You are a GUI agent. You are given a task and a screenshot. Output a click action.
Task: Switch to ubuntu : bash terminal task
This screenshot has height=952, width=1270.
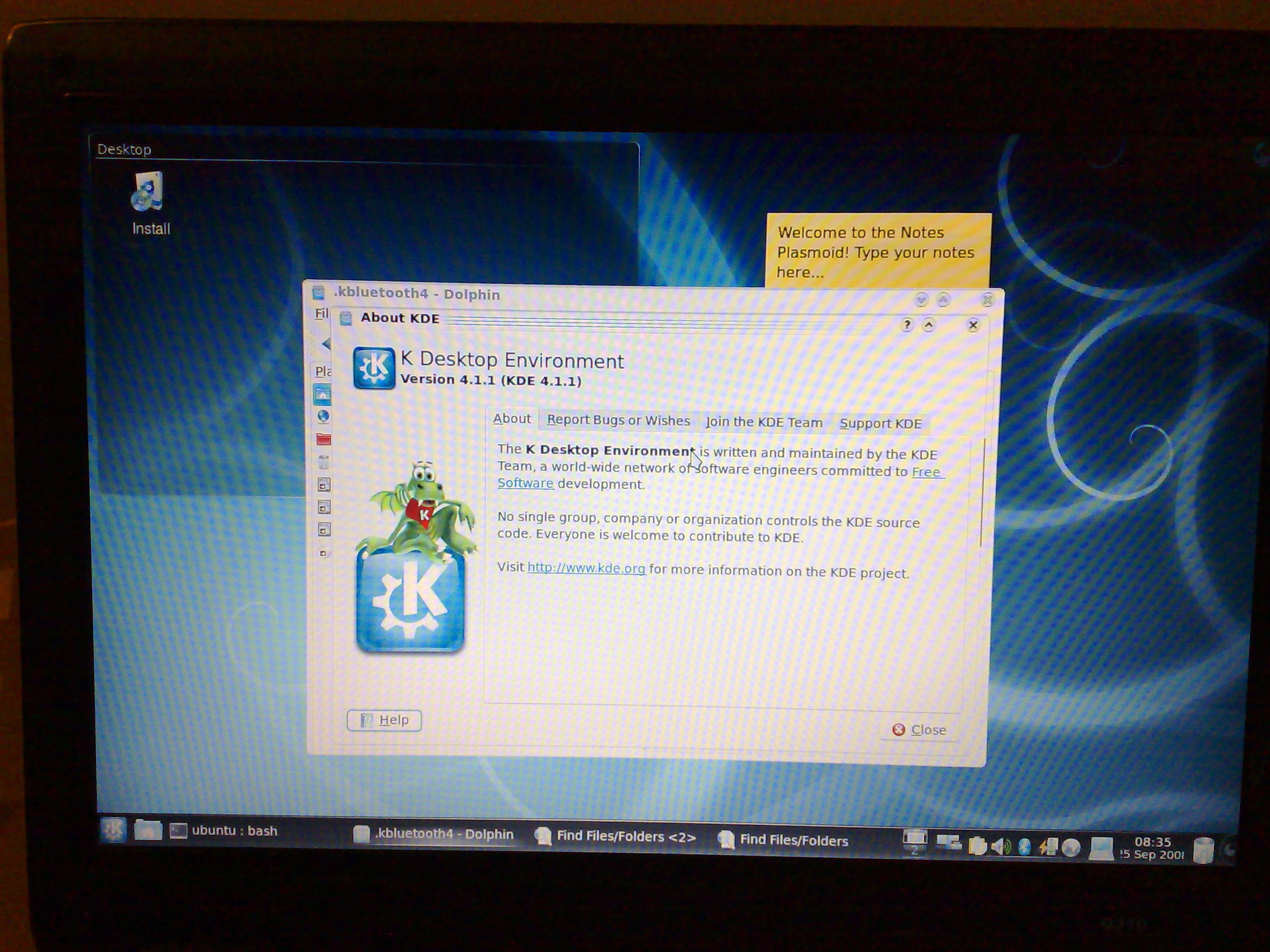tap(224, 831)
